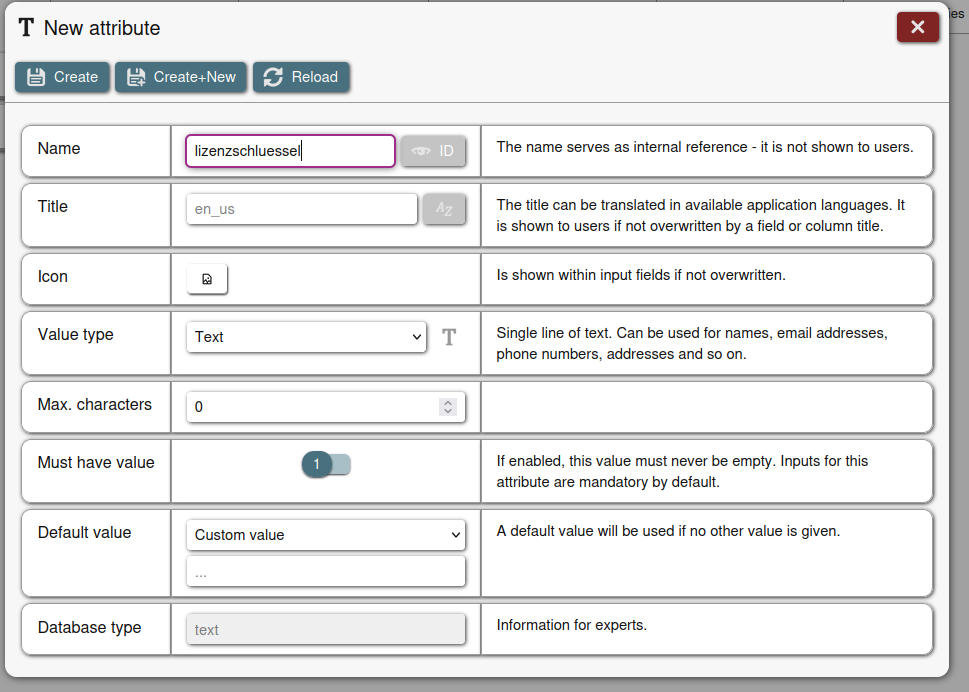Screen dimensions: 969x692
Task: Click the Title en_us input field
Action: [x=301, y=209]
